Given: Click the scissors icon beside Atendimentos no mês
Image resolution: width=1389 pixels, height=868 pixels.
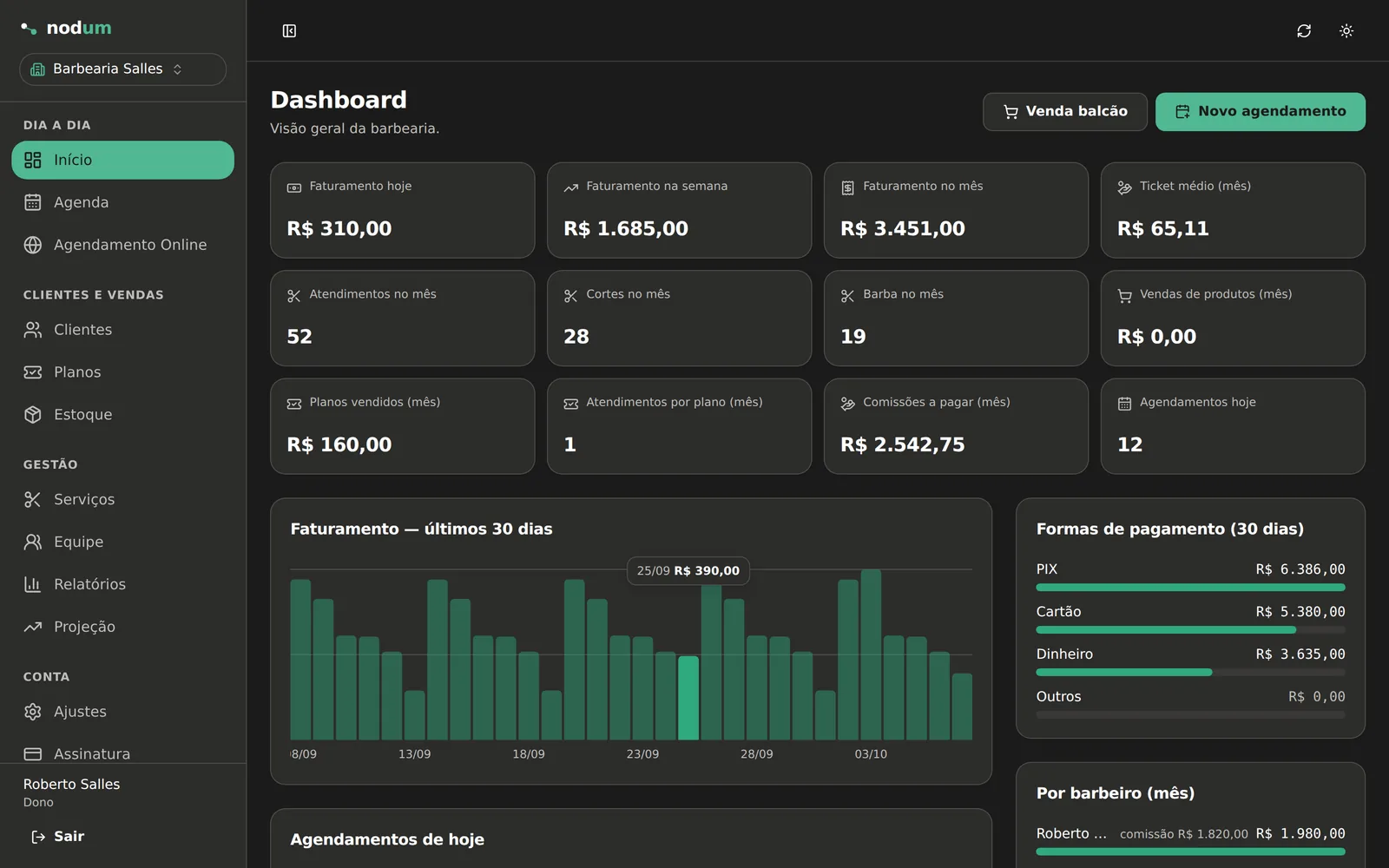Looking at the screenshot, I should pos(294,296).
